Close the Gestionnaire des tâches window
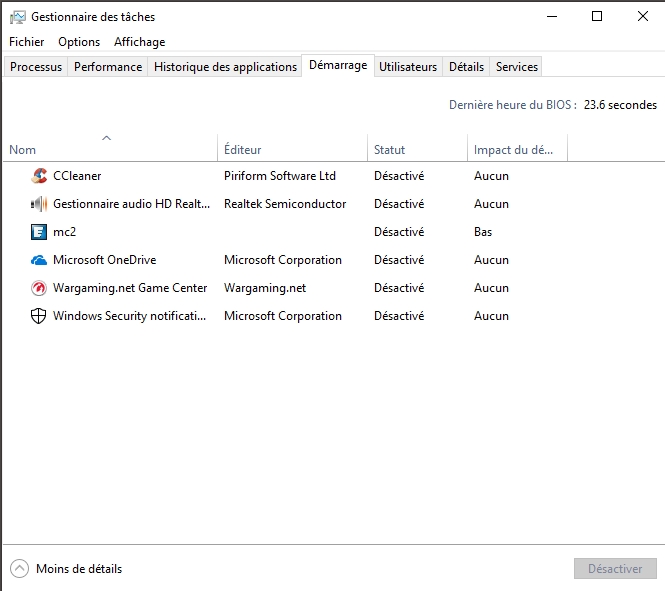This screenshot has height=591, width=665. point(643,17)
